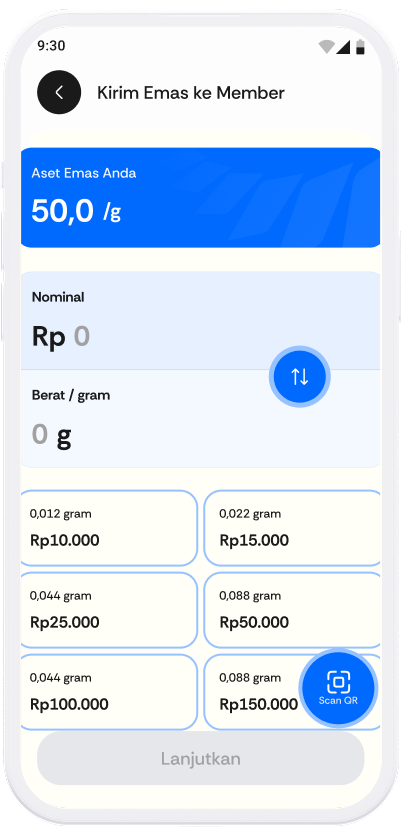Tap the Kirim Emas ke Member title
Screen dimensions: 403x838
[x=191, y=92]
